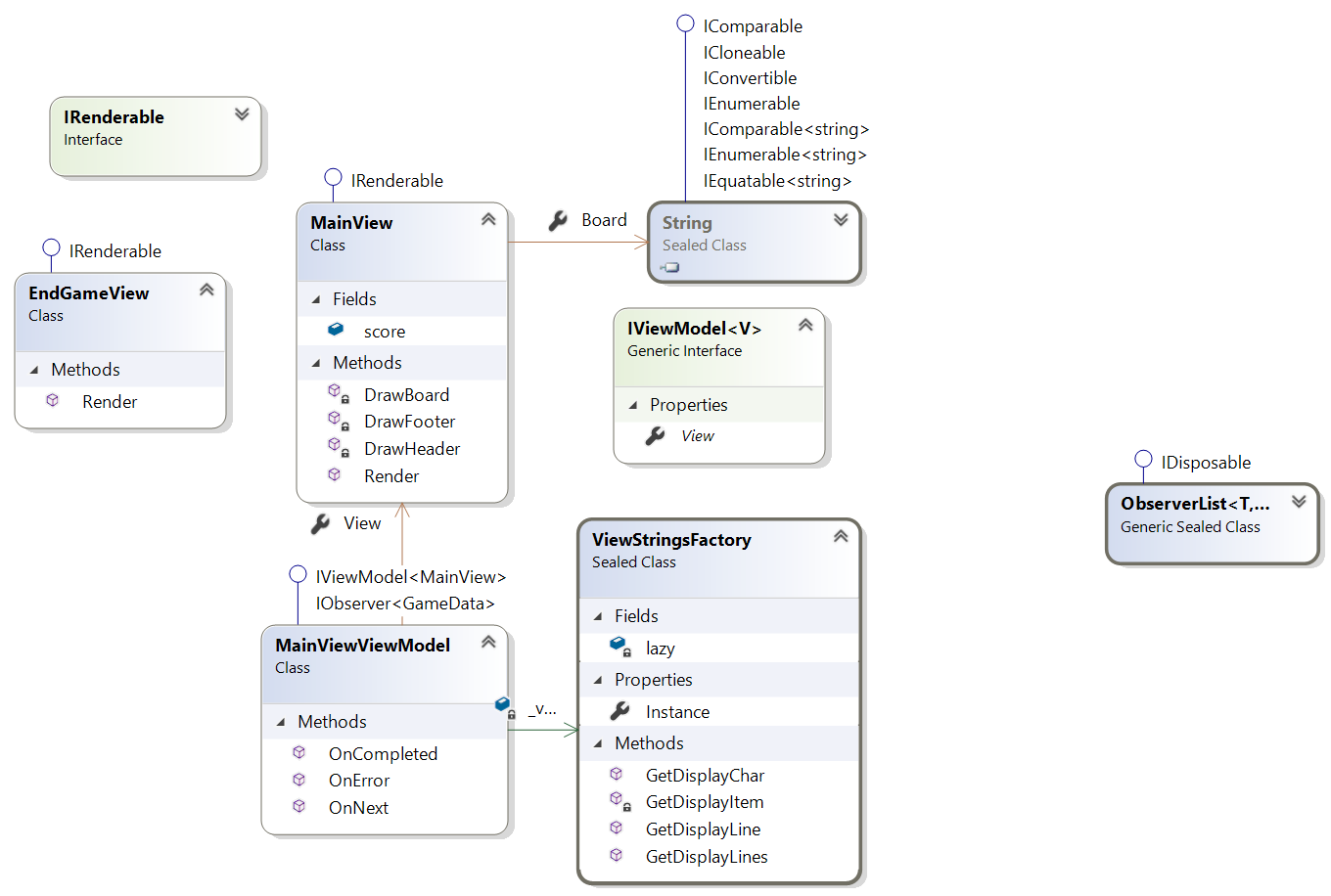This screenshot has height=896, width=1331.
Task: Collapse the Methods section in MainViewViewModel
Action: tap(281, 722)
